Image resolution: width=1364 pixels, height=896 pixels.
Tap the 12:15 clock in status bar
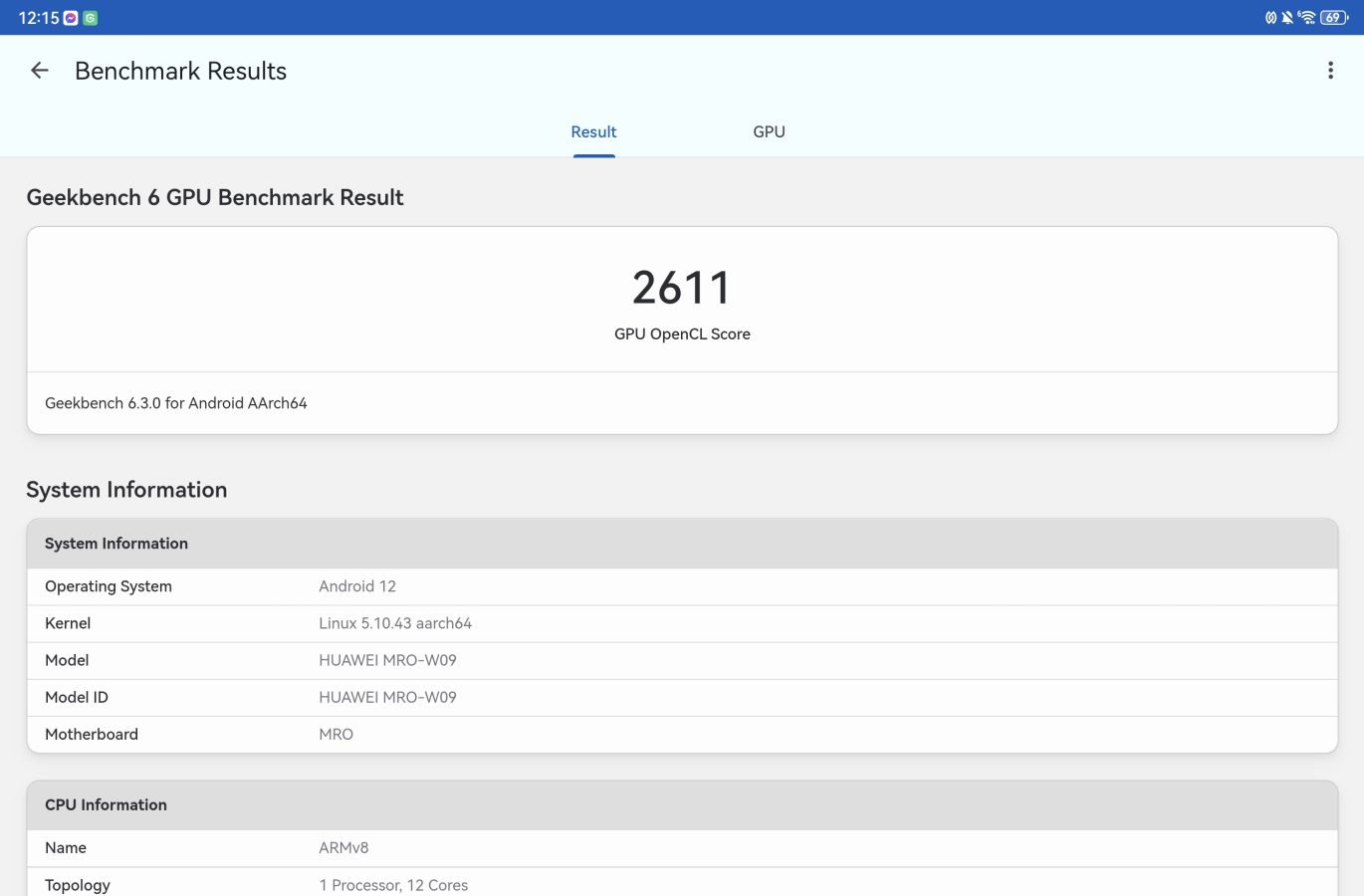tap(39, 18)
